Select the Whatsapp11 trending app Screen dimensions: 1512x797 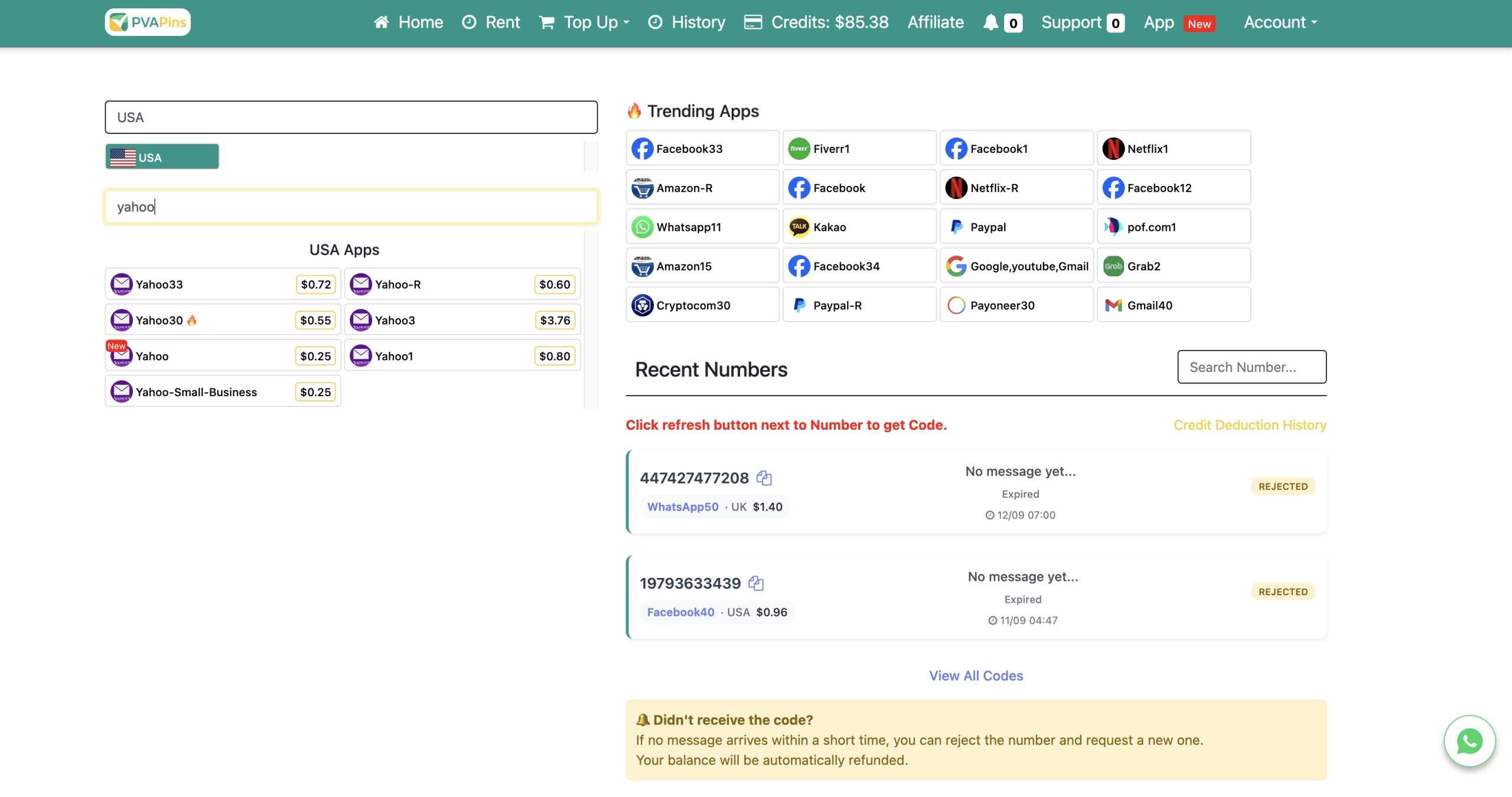click(x=702, y=227)
